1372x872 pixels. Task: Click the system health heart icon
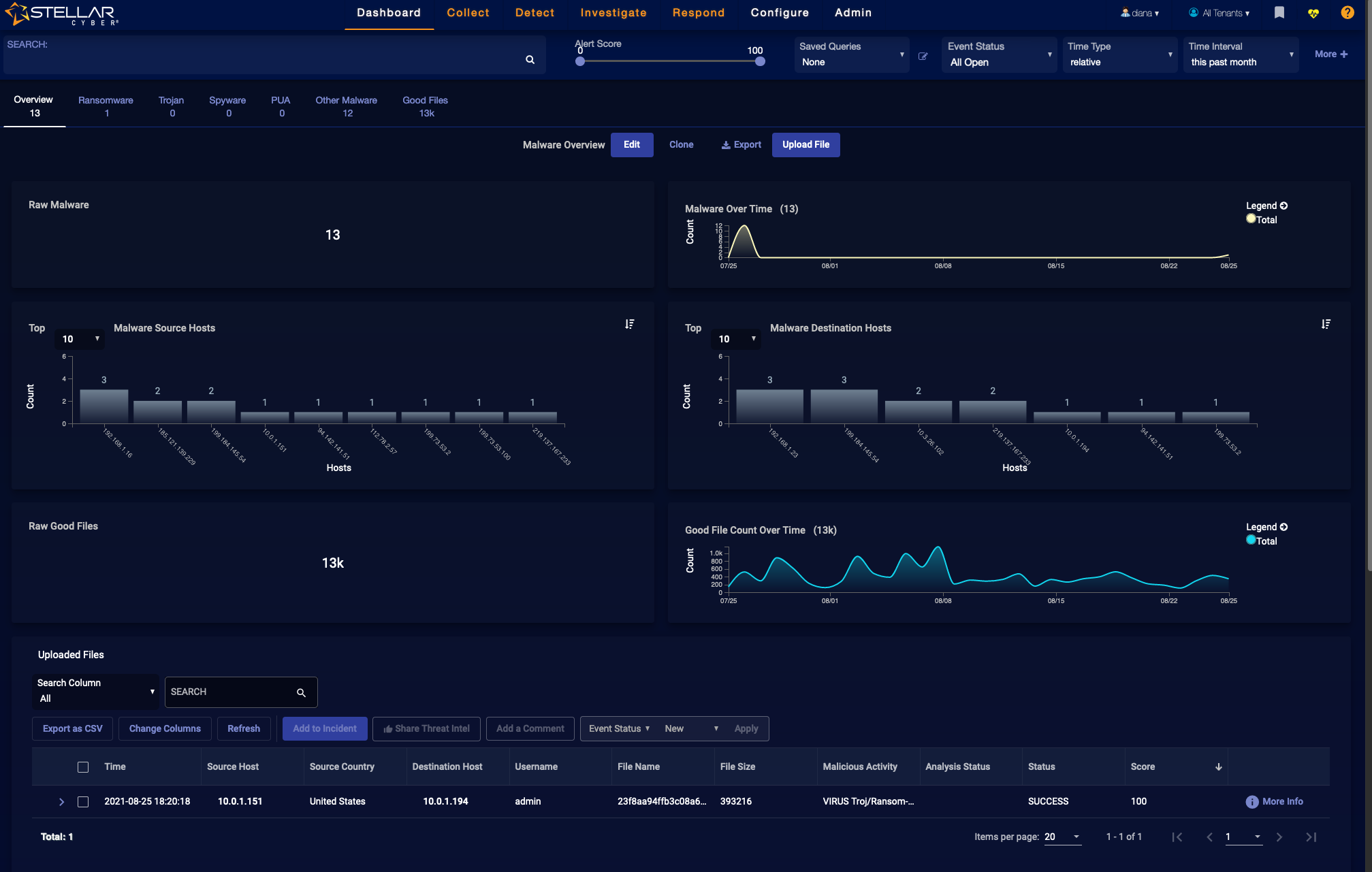coord(1313,13)
